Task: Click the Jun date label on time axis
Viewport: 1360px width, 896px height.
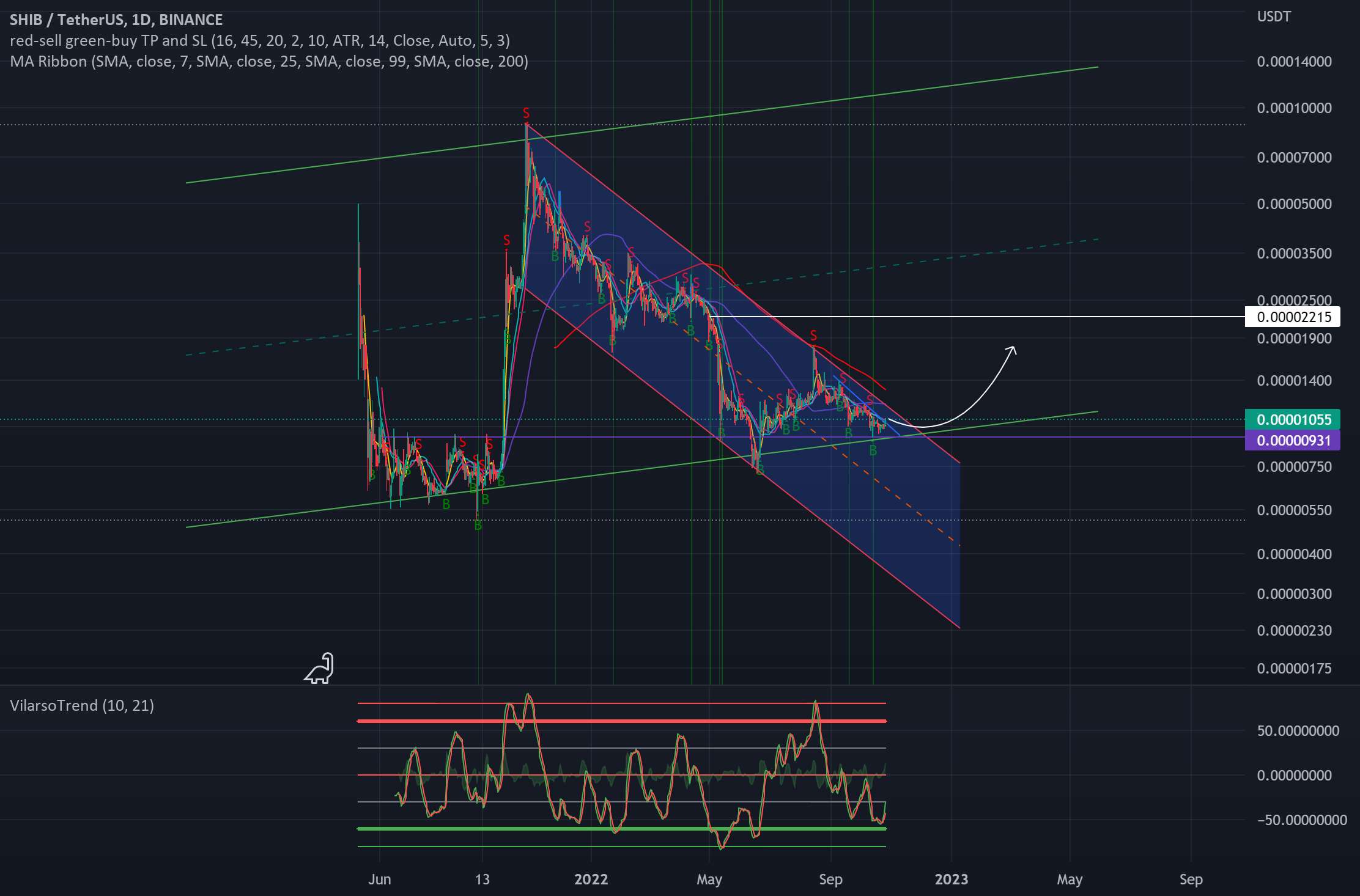Action: coord(380,879)
